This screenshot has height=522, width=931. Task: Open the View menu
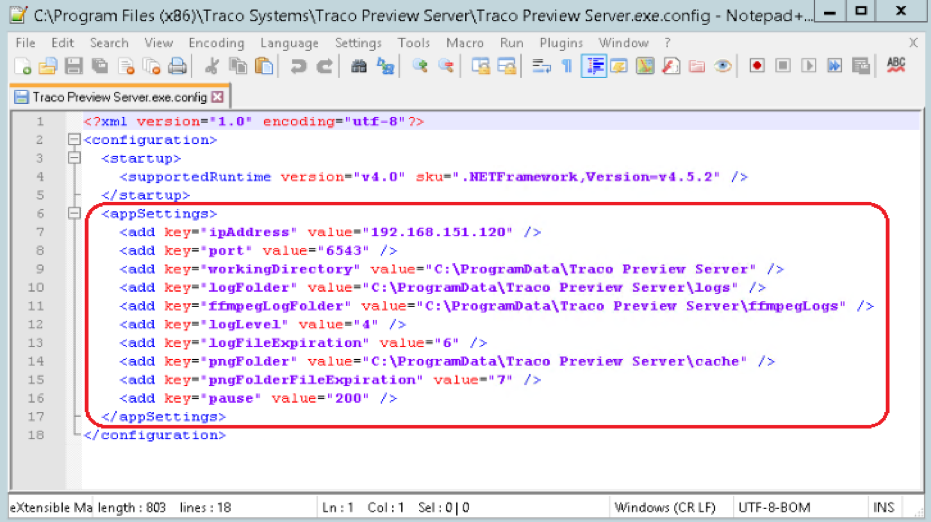tap(159, 43)
